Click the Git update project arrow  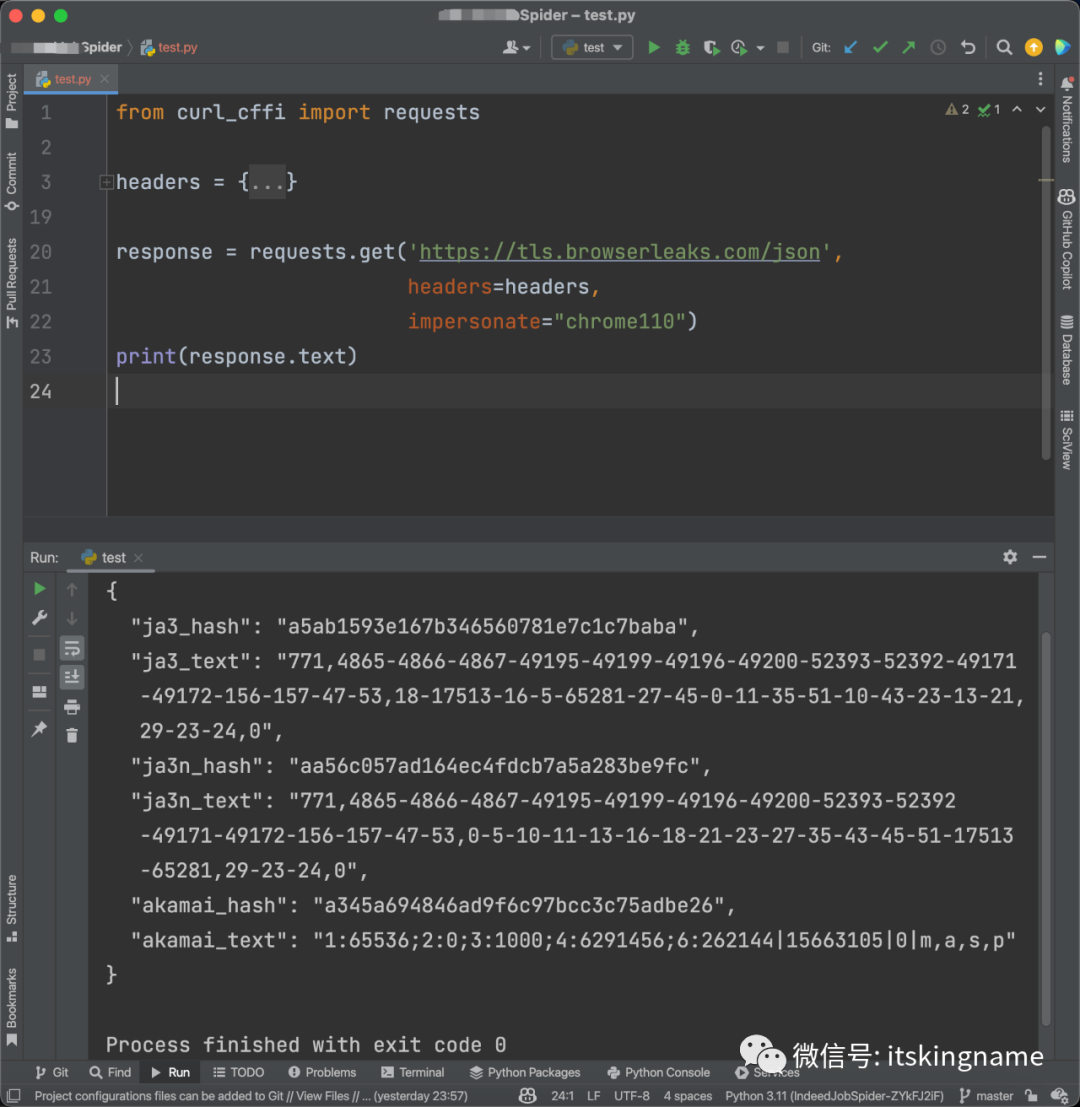(851, 47)
